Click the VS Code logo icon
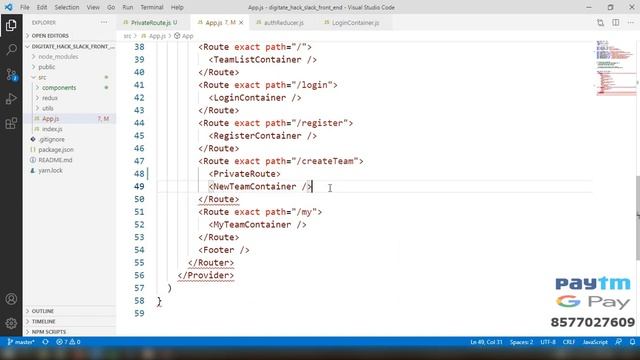 [x=8, y=7]
